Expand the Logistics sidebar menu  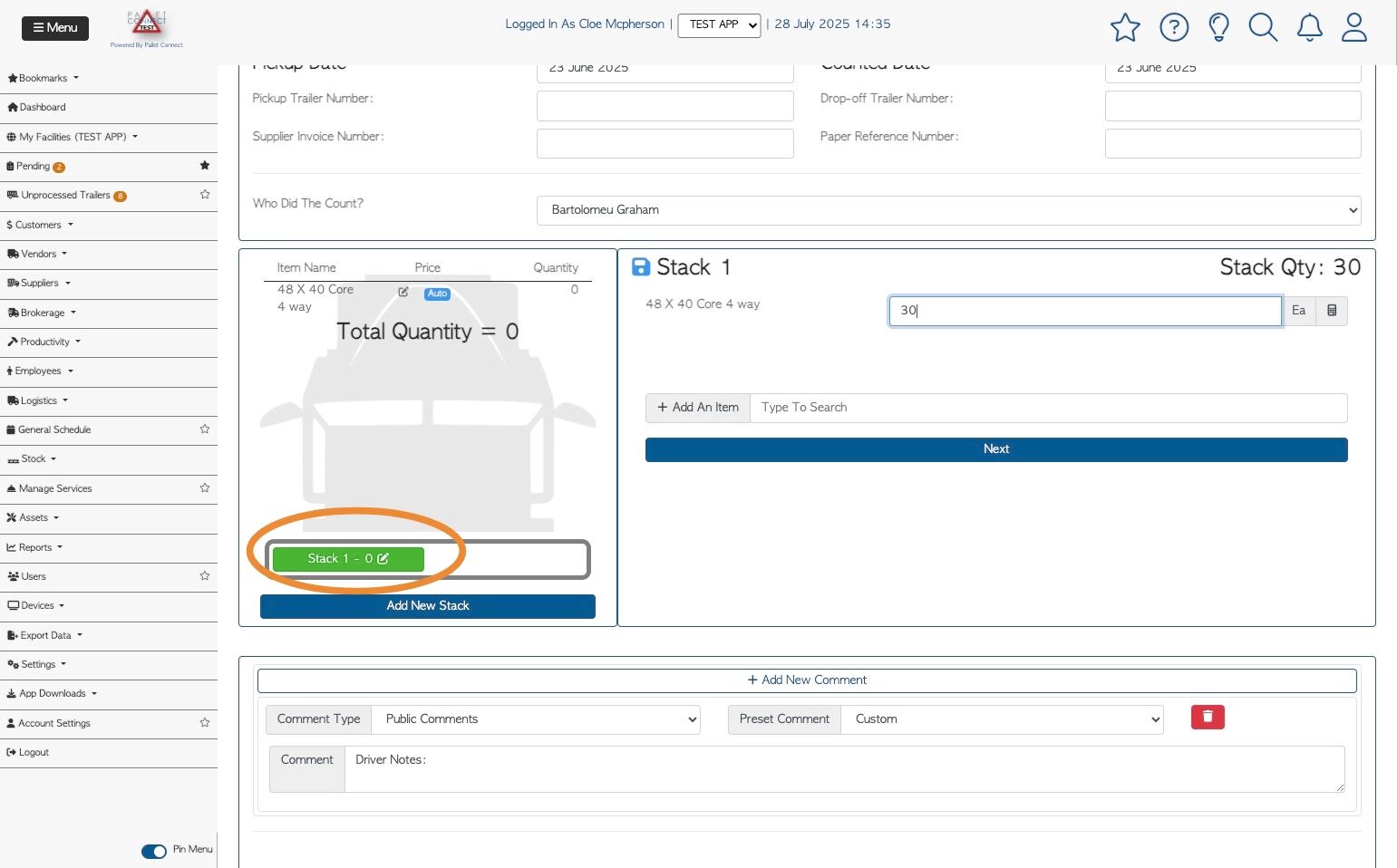pyautogui.click(x=38, y=400)
